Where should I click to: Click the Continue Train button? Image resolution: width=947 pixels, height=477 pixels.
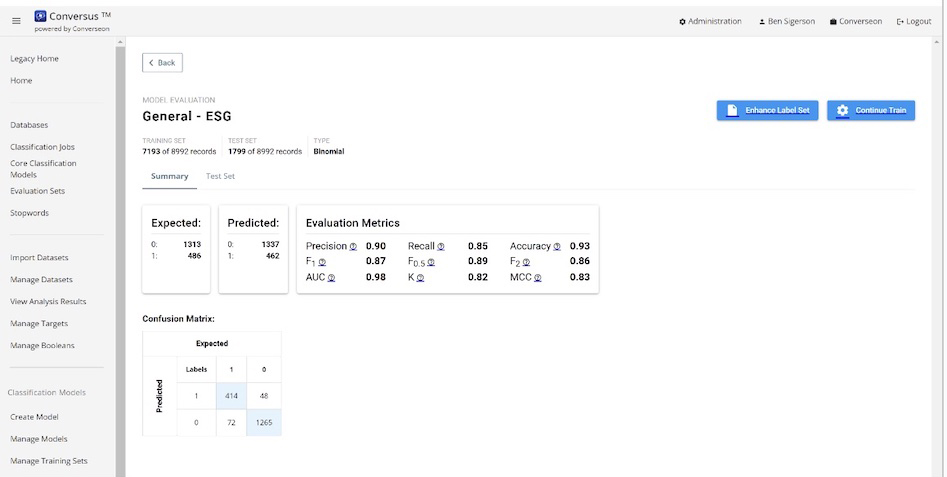click(x=871, y=110)
